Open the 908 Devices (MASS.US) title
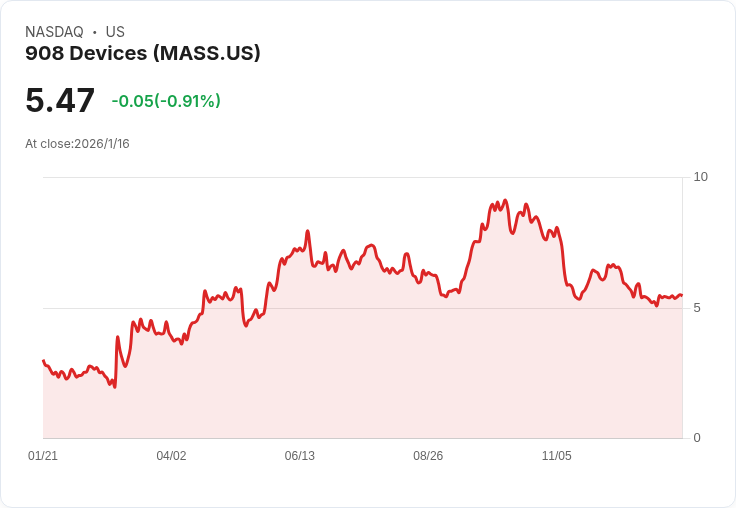 coord(142,53)
